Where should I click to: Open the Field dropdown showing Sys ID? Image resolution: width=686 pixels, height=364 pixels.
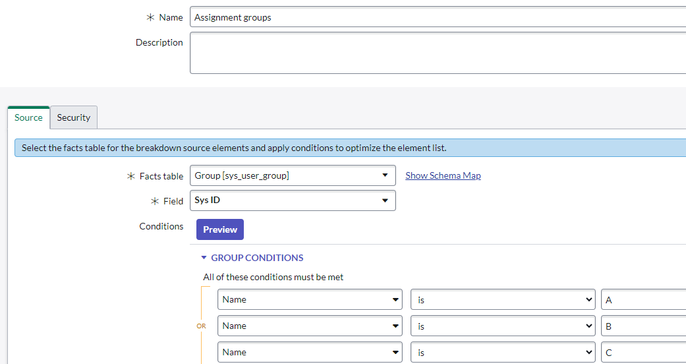293,200
